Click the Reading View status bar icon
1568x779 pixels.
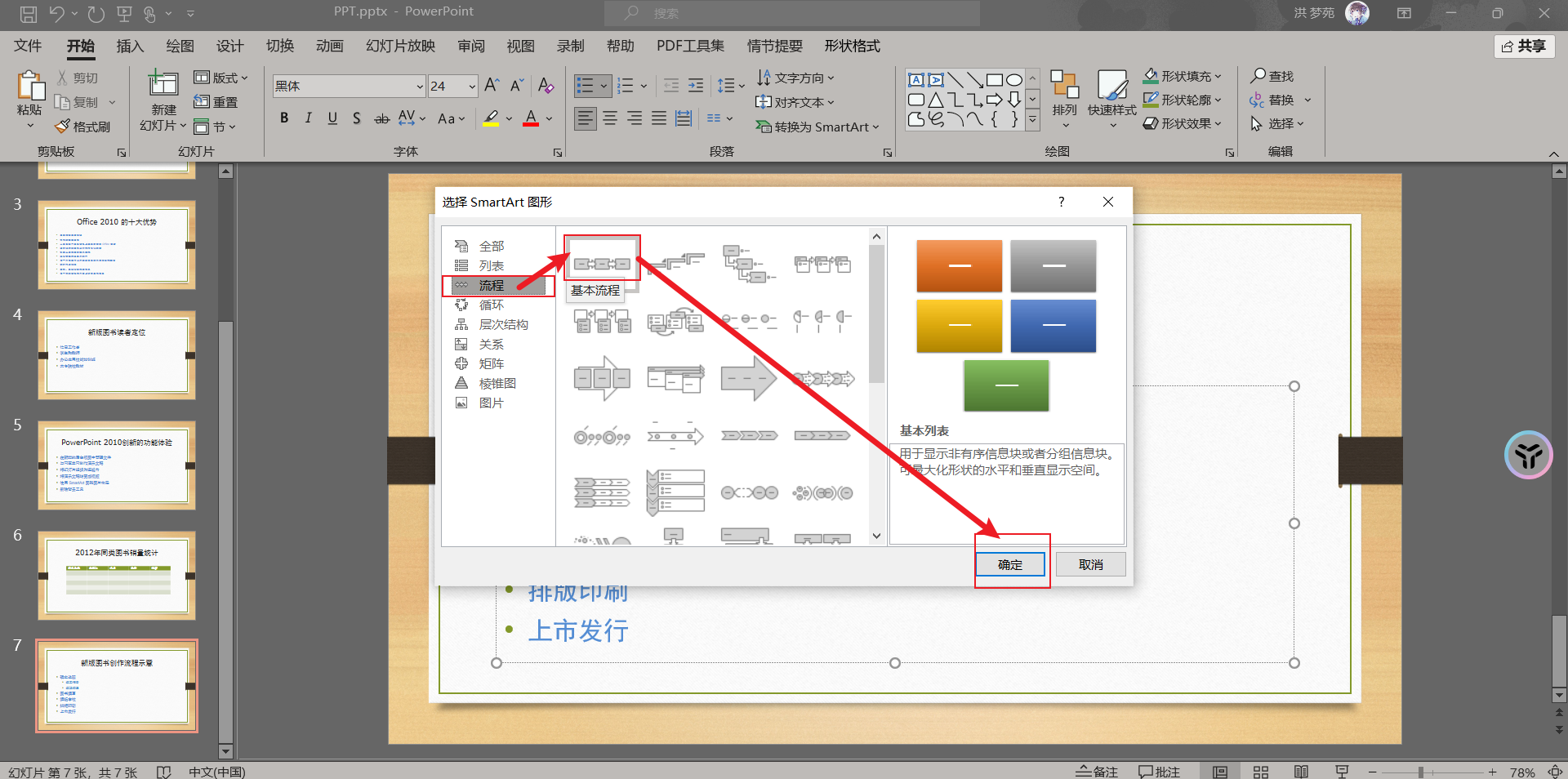click(x=1302, y=772)
